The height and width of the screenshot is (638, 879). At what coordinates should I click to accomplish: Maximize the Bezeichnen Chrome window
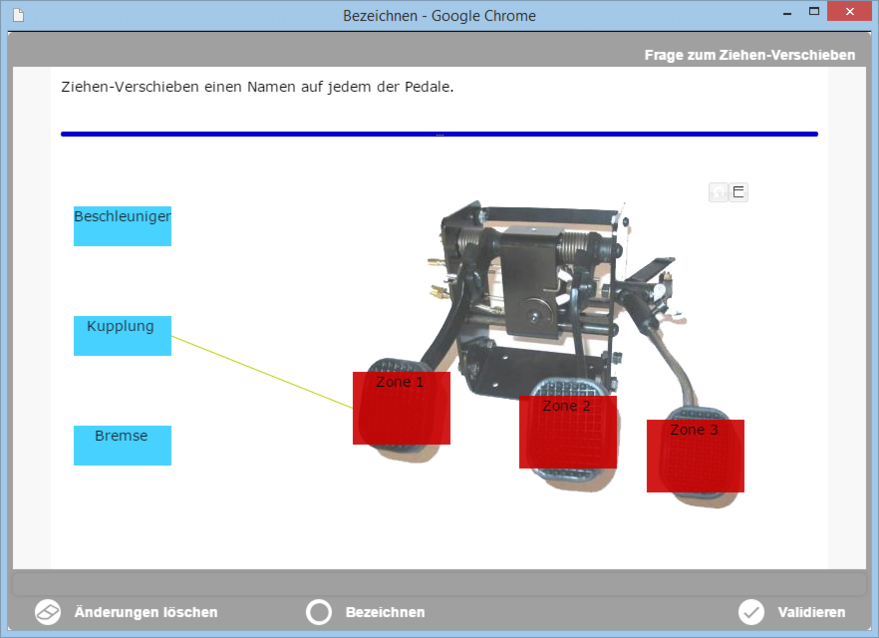[813, 12]
